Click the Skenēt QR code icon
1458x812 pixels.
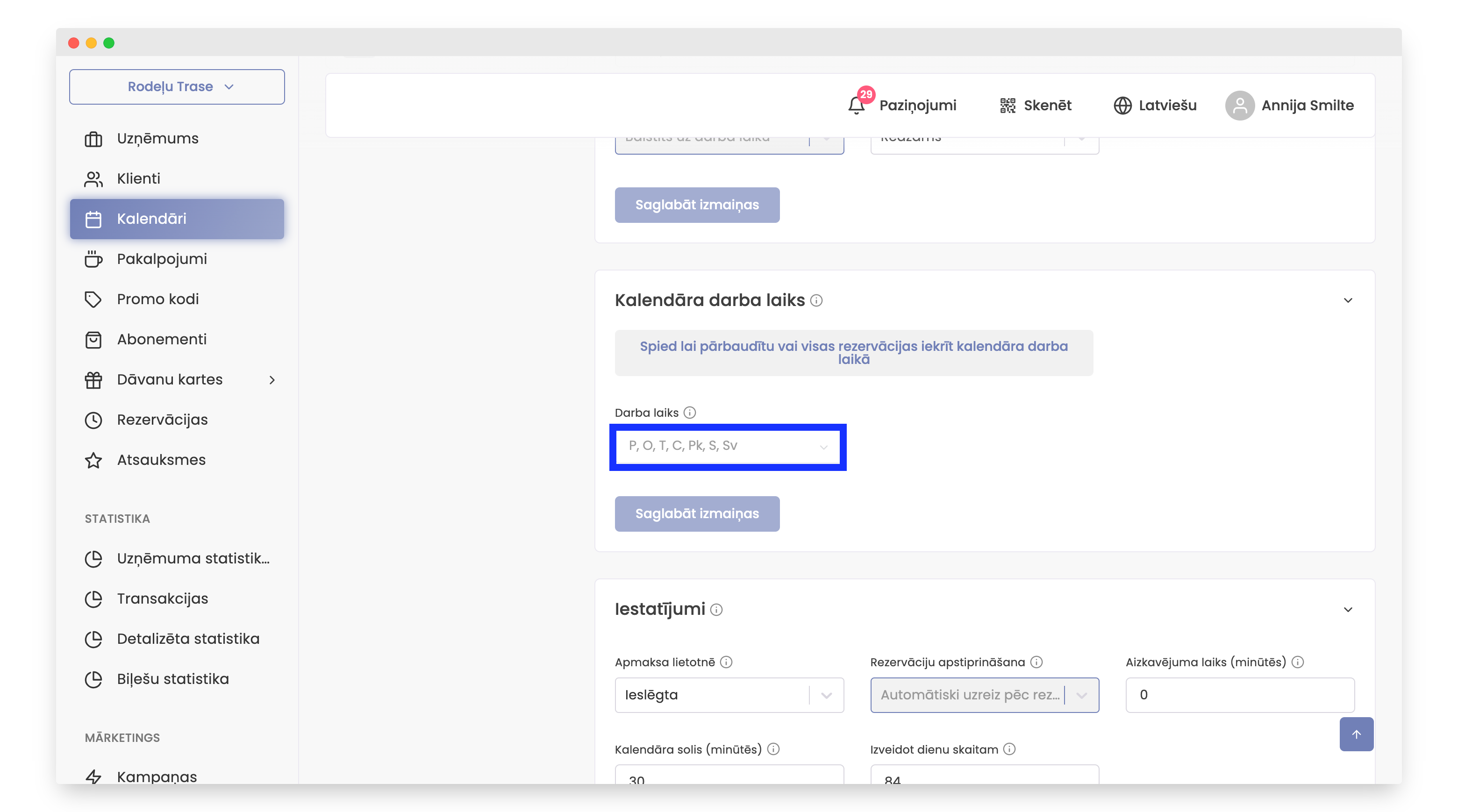(1008, 105)
